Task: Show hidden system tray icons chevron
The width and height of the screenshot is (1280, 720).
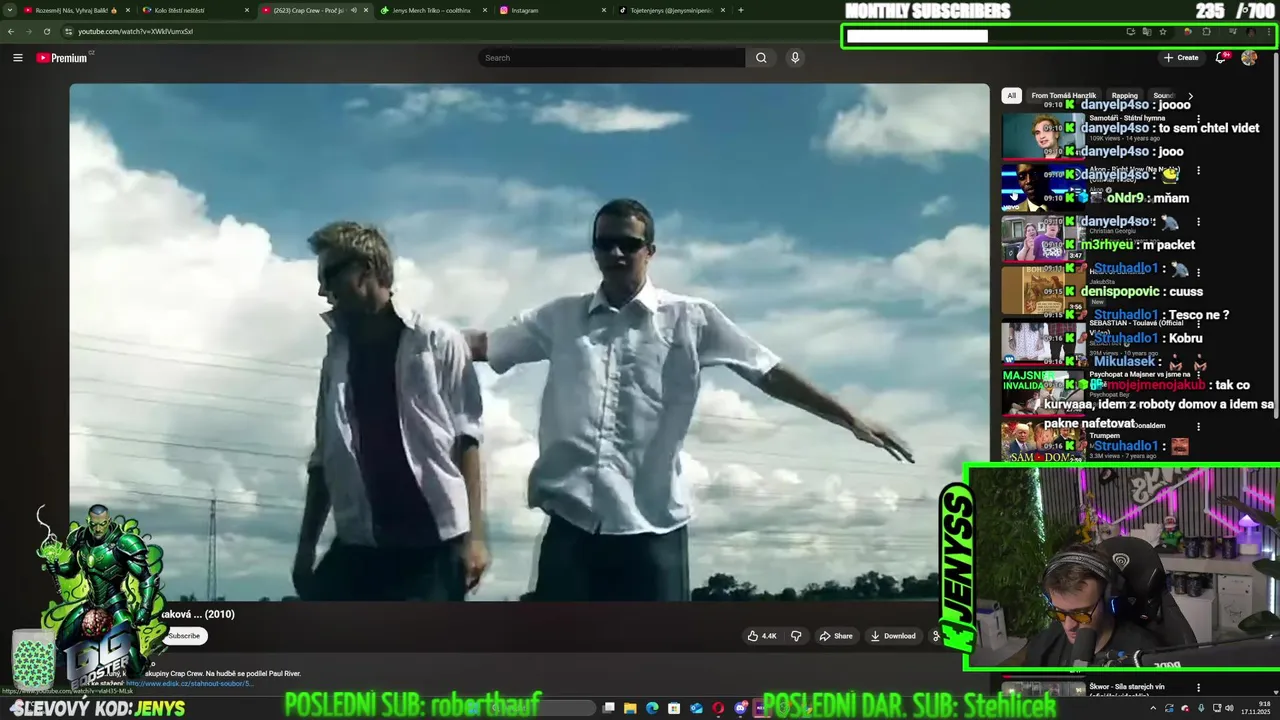Action: point(1153,708)
